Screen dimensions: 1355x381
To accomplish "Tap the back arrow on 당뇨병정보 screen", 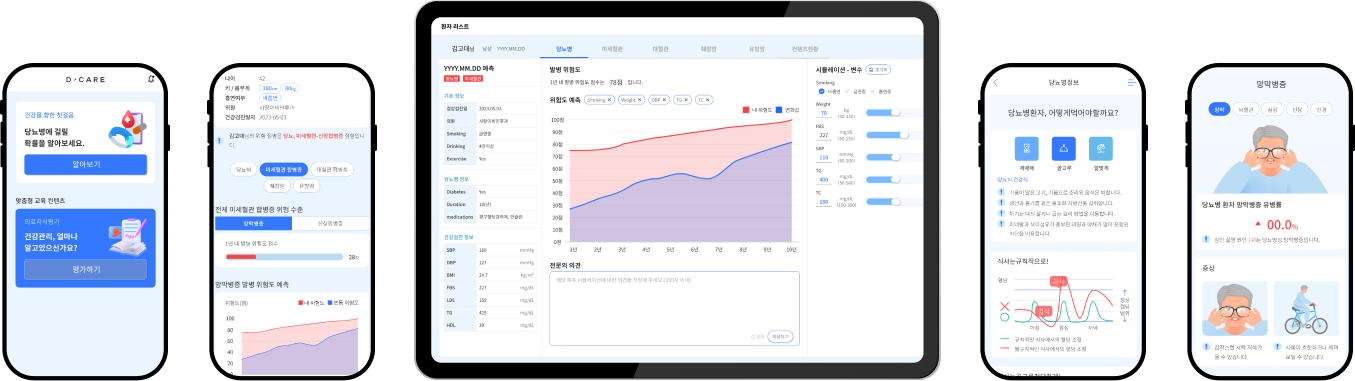I will tap(996, 82).
